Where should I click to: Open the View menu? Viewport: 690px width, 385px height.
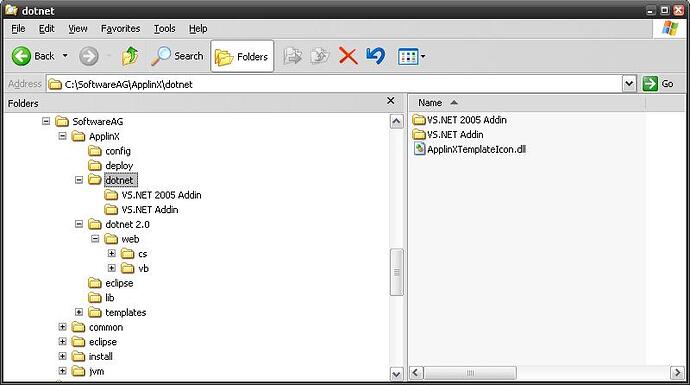(x=77, y=29)
